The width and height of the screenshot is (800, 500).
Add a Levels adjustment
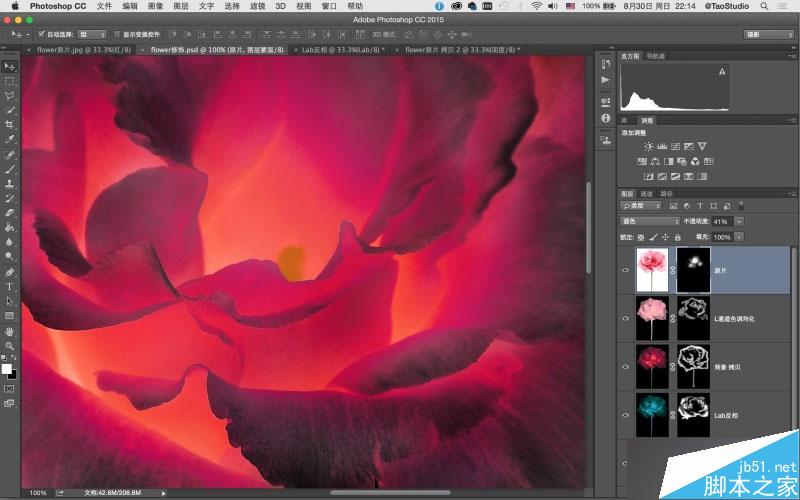662,146
